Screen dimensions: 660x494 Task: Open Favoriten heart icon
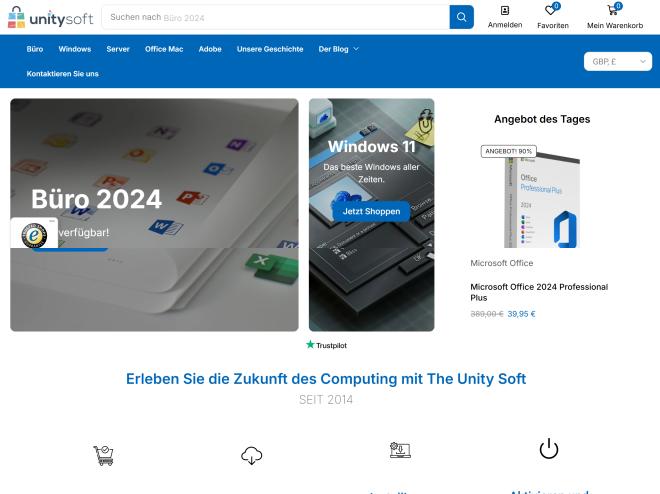(551, 10)
